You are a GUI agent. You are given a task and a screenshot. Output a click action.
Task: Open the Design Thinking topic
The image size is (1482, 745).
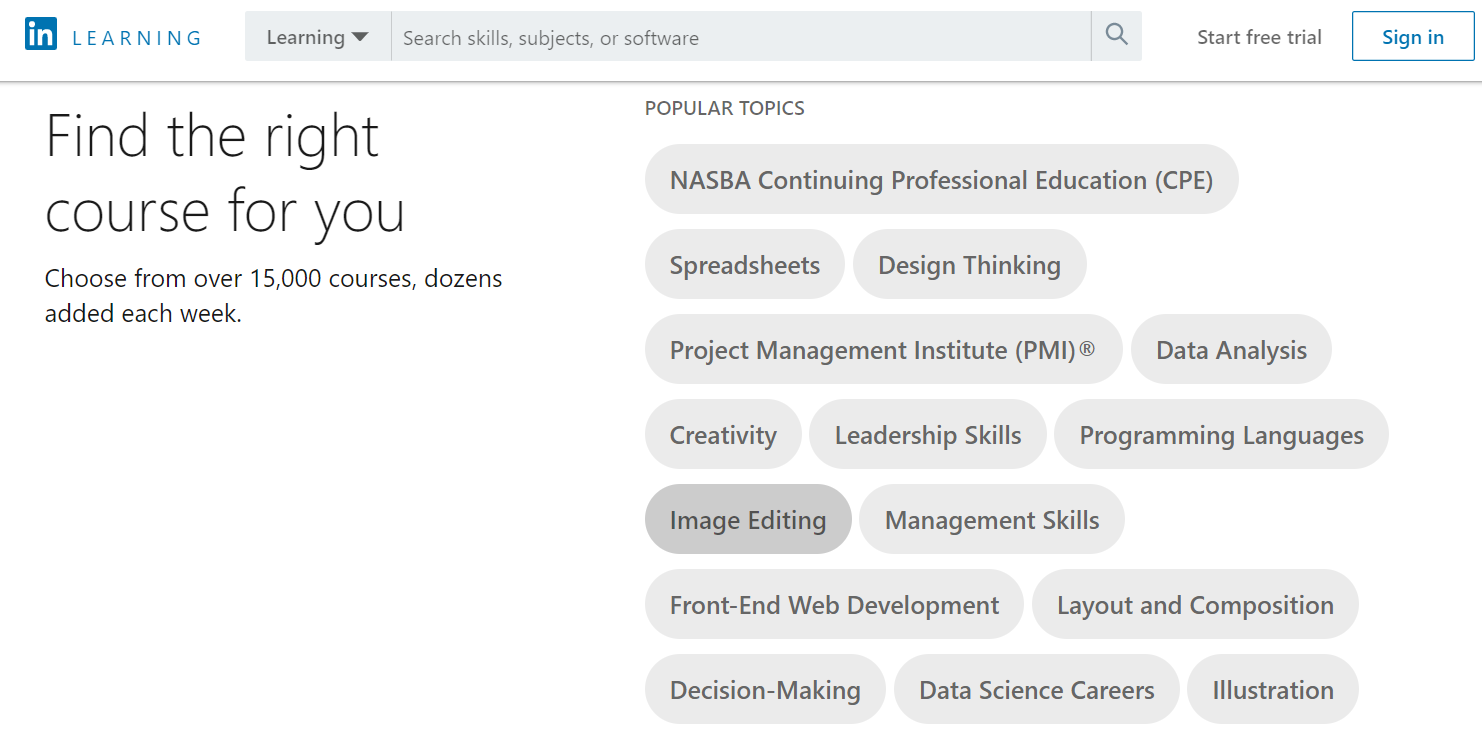point(969,265)
